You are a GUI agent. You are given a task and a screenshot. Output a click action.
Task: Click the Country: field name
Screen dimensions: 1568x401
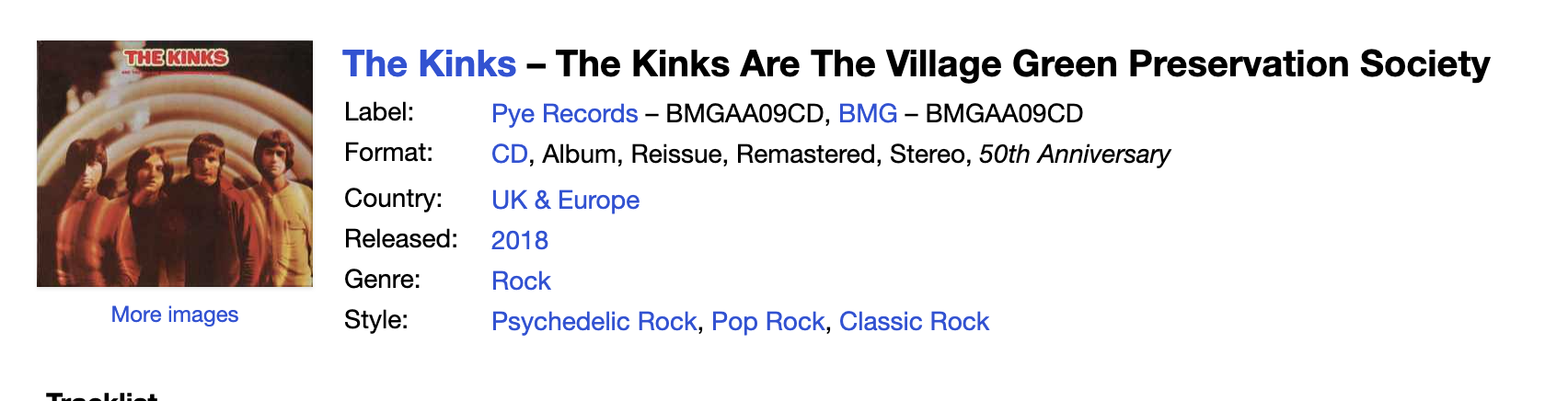(x=393, y=199)
